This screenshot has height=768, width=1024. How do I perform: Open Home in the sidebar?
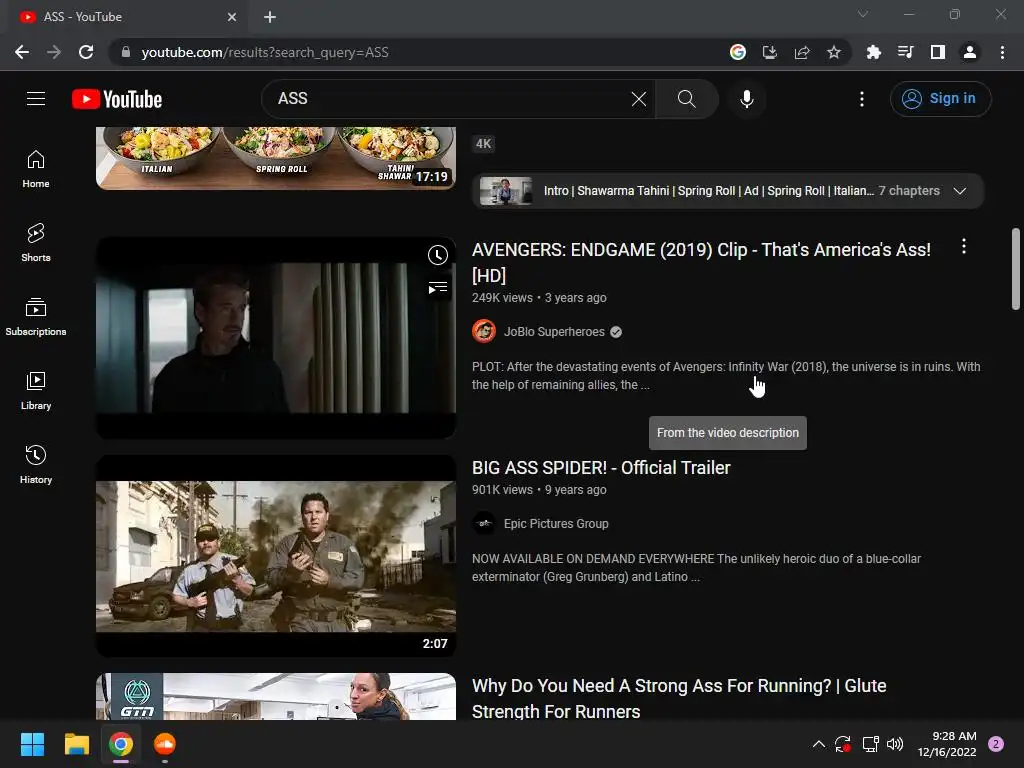point(36,169)
